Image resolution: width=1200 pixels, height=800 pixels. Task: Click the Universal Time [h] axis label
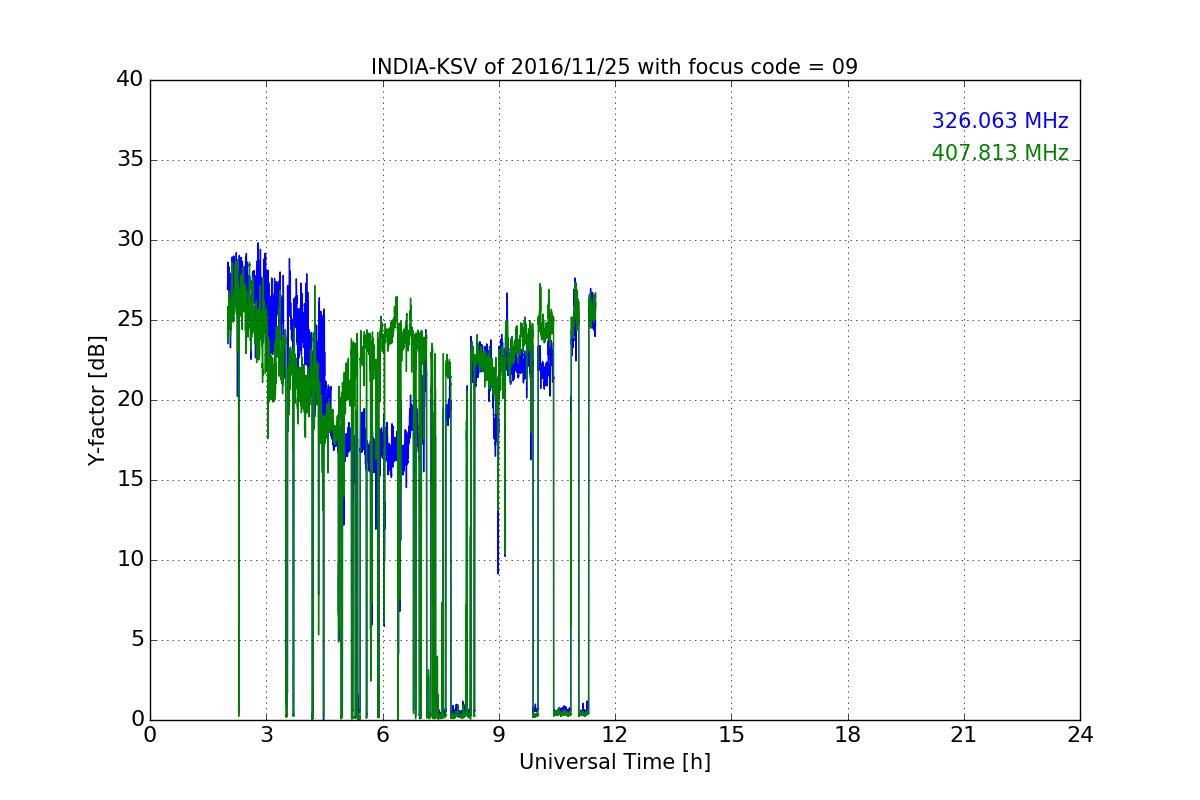coord(614,762)
